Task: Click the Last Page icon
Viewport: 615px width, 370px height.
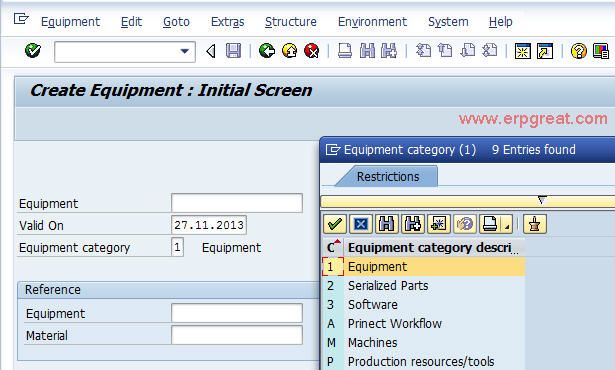Action: pyautogui.click(x=490, y=51)
